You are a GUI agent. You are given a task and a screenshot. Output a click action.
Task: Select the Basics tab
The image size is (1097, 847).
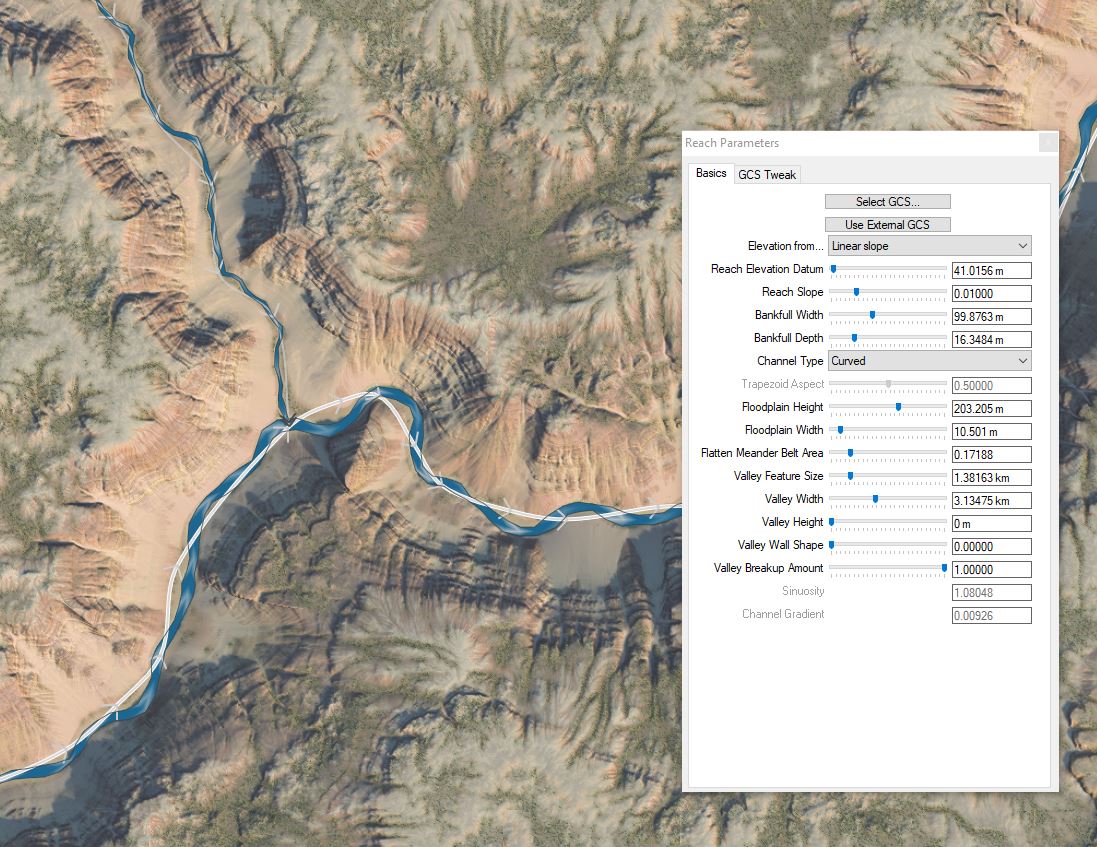(x=711, y=174)
